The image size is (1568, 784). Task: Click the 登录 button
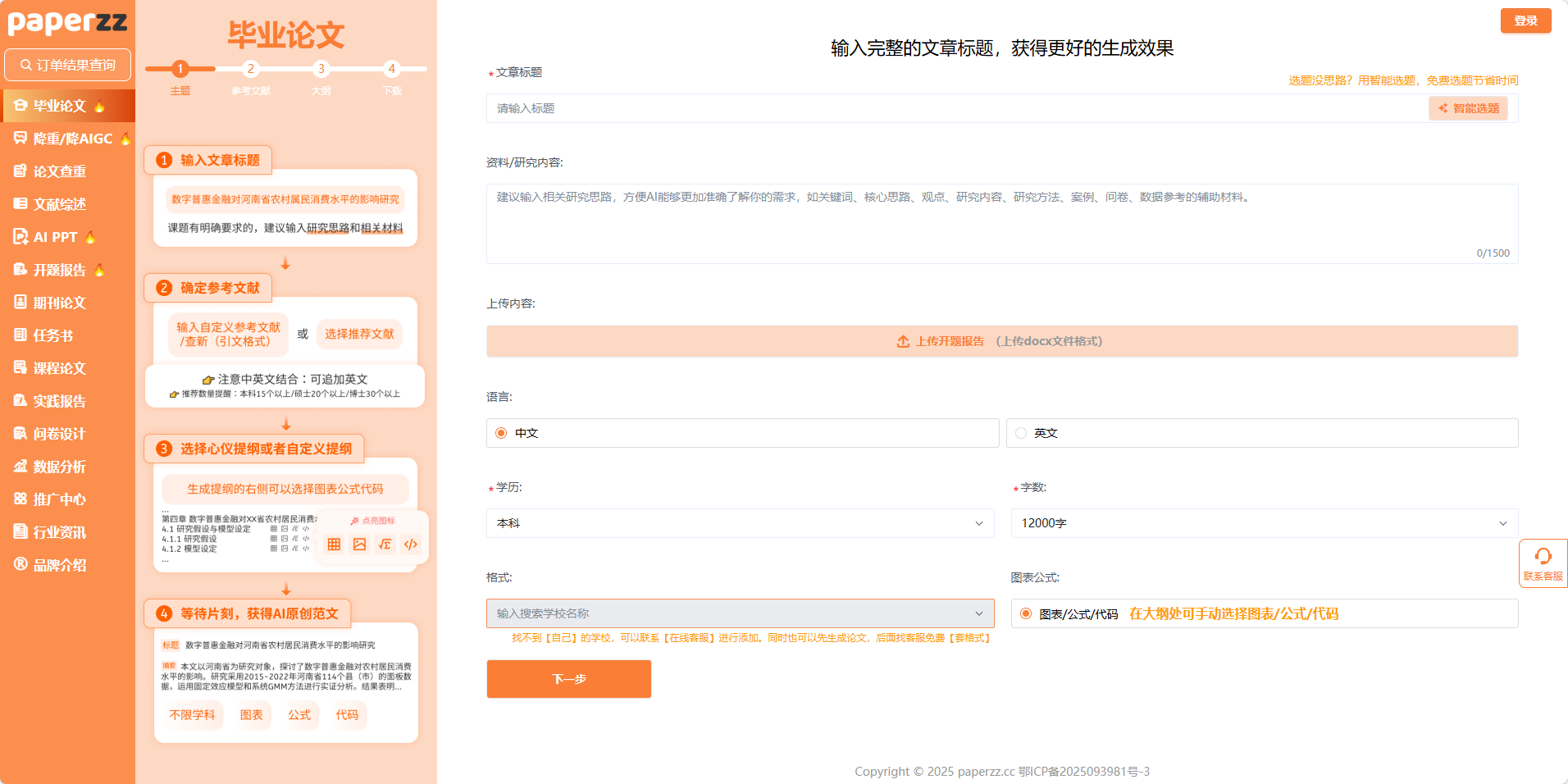coord(1525,21)
